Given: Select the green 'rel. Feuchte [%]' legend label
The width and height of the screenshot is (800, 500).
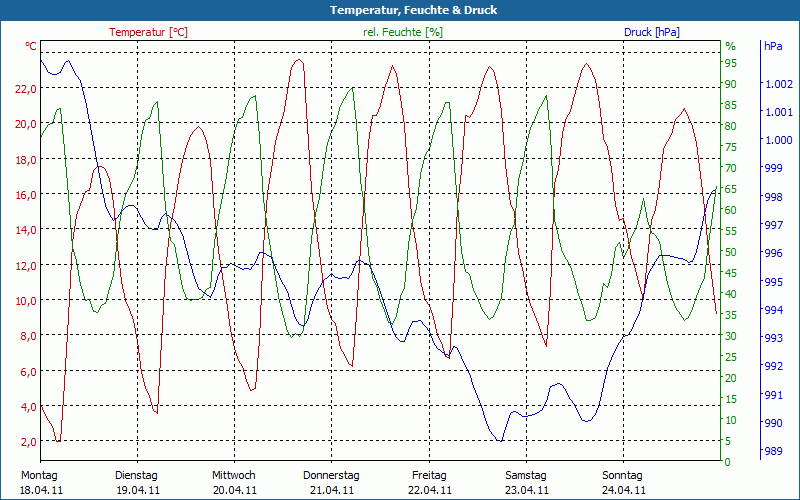Looking at the screenshot, I should click(403, 32).
